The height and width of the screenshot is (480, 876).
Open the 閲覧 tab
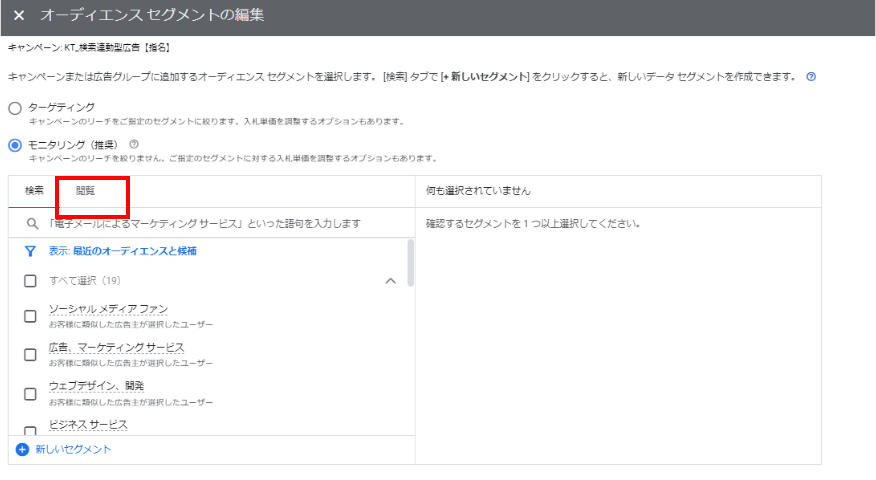point(86,190)
